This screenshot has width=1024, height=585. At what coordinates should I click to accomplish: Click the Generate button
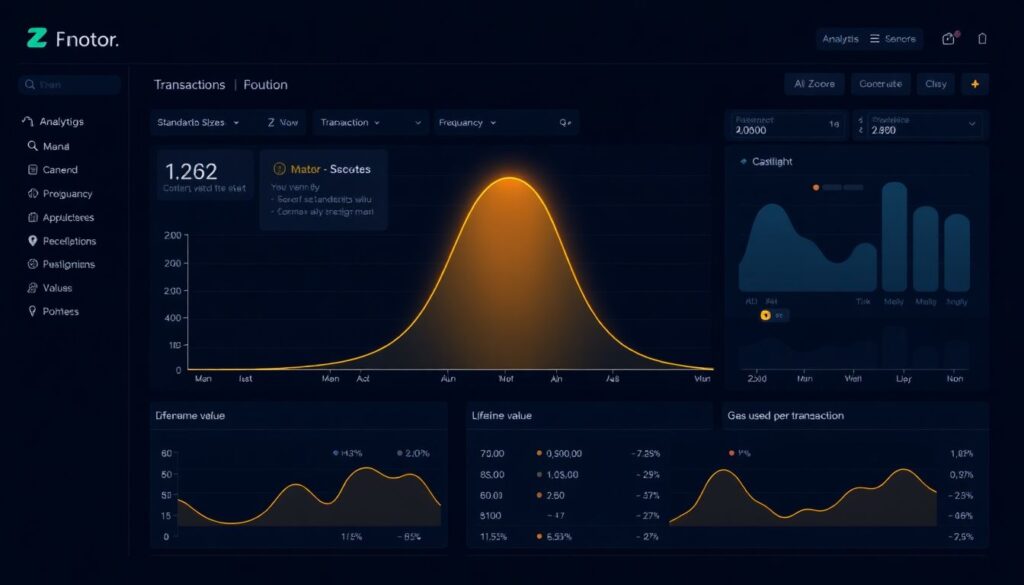pos(880,84)
